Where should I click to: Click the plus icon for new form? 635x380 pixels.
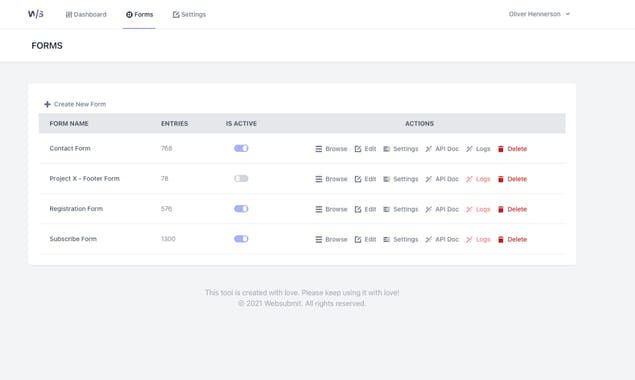point(47,104)
